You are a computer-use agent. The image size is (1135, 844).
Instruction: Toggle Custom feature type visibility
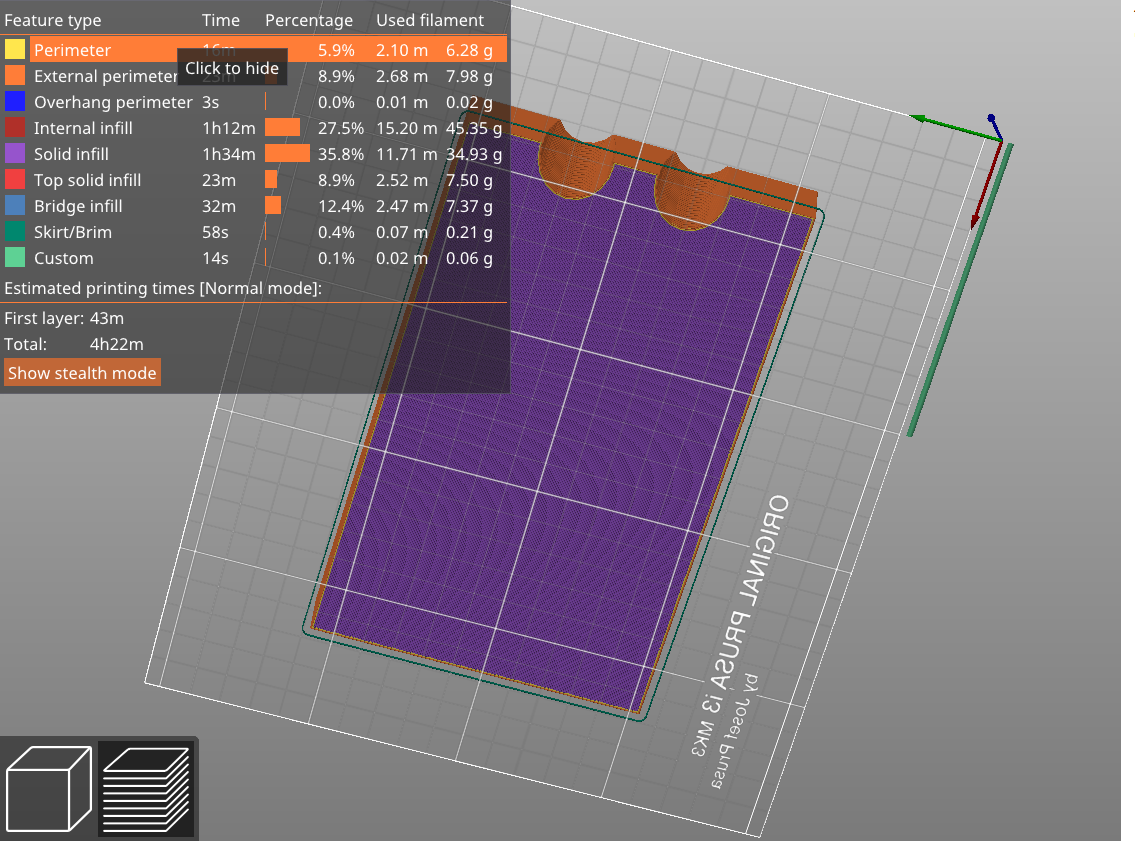pyautogui.click(x=255, y=258)
